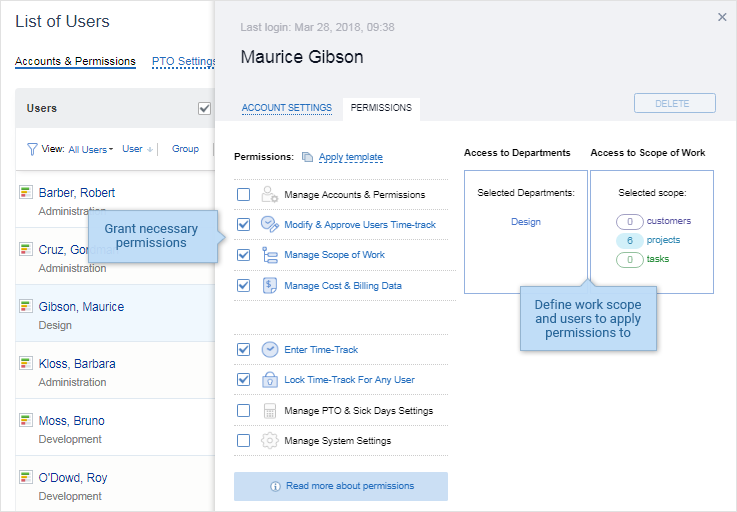
Task: Sort list by the User column
Action: pos(137,149)
